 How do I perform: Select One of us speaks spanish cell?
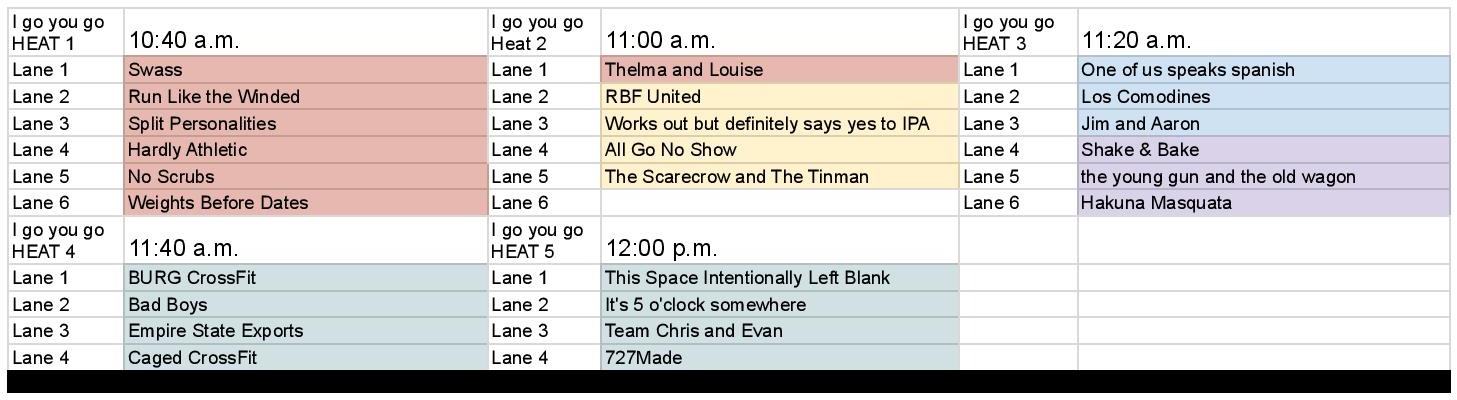[x=1263, y=70]
